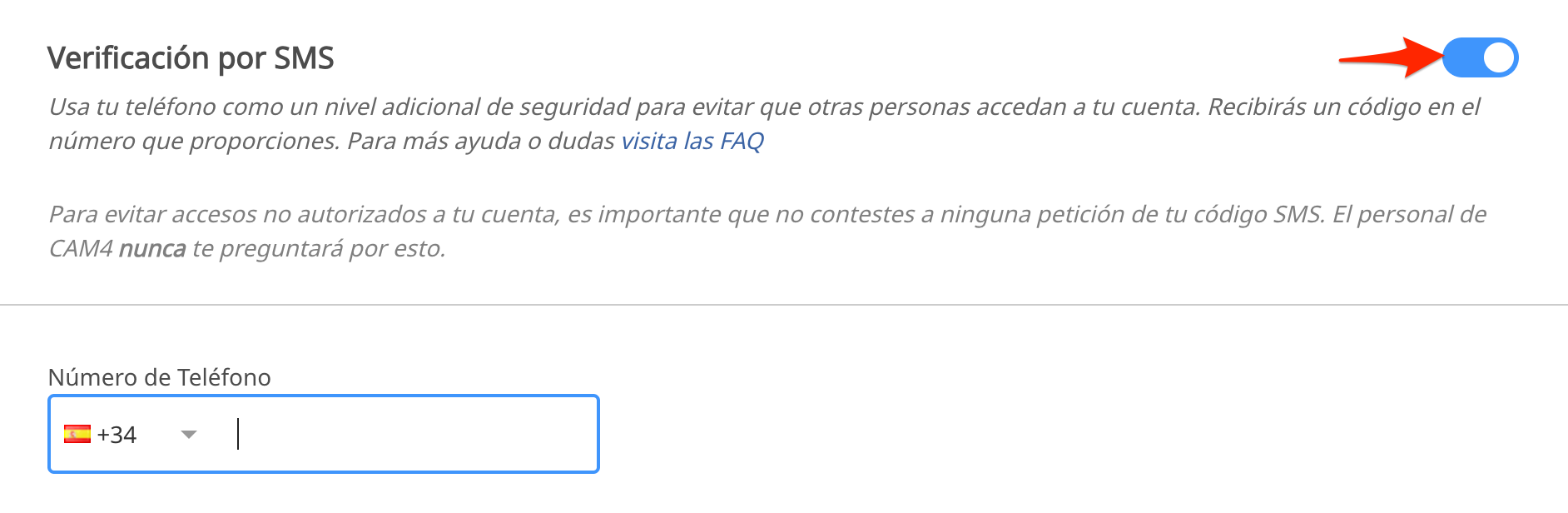Click the description starting with Usa tu teléfono
Image resolution: width=1568 pixels, height=513 pixels.
pos(765,123)
